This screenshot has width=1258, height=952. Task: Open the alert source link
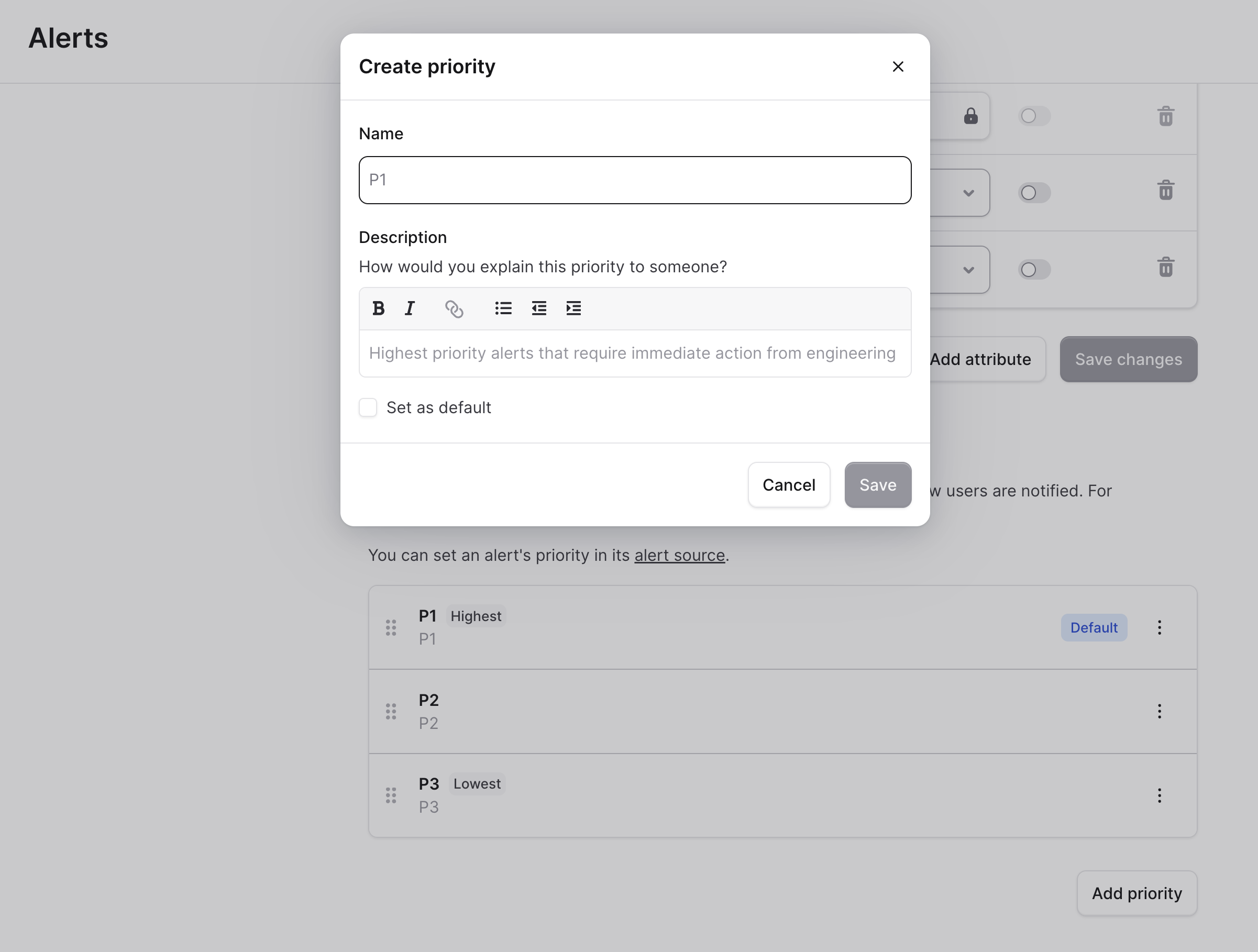pyautogui.click(x=679, y=555)
